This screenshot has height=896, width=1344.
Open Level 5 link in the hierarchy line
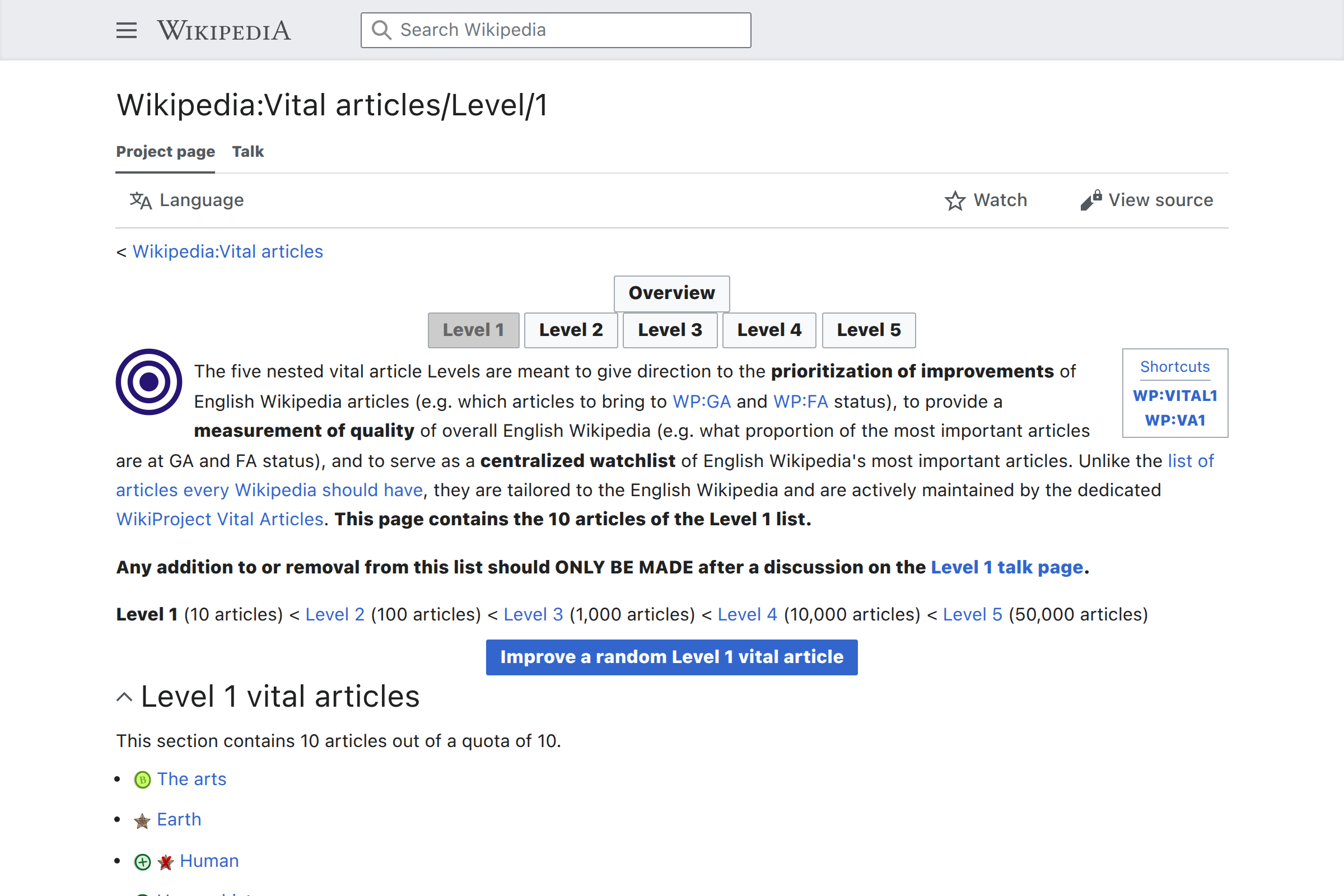(x=973, y=615)
